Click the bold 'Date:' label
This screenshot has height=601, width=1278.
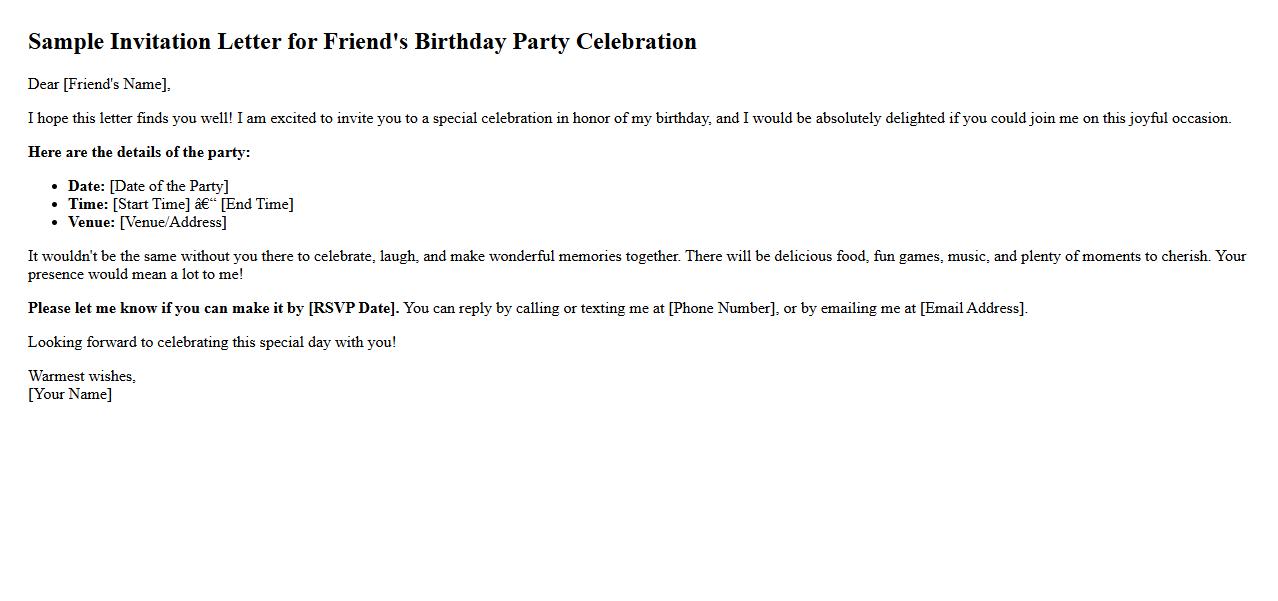pos(86,186)
